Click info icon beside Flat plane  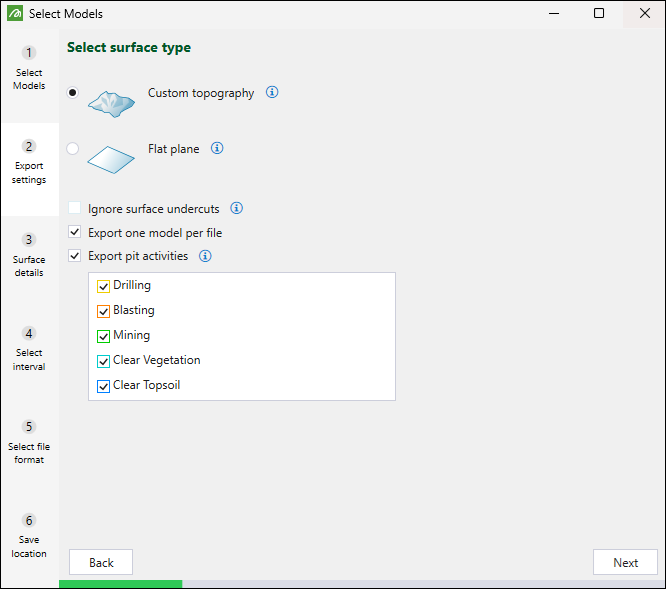click(217, 149)
